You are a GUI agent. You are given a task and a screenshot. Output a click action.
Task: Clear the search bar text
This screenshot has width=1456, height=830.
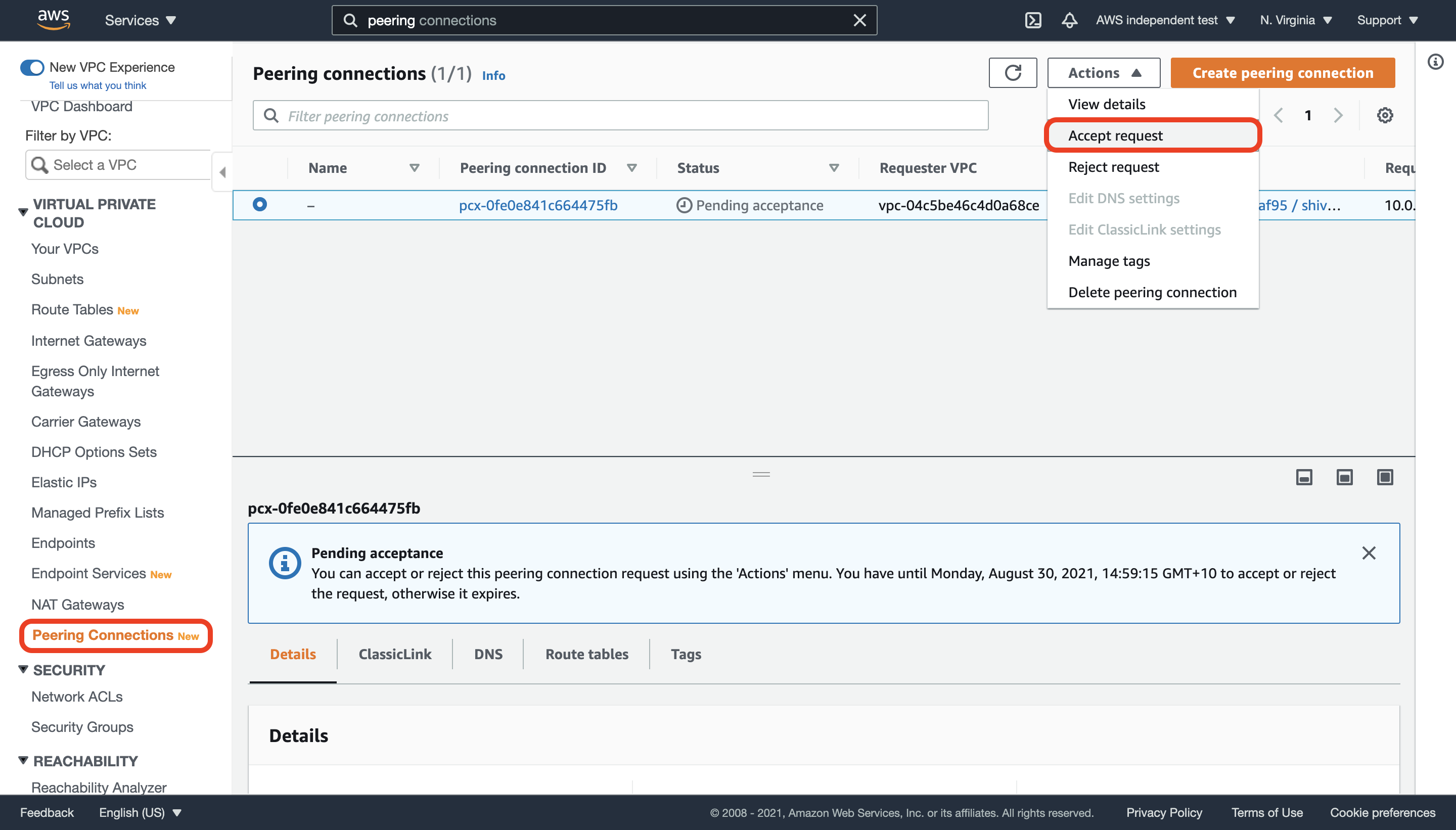pyautogui.click(x=859, y=21)
